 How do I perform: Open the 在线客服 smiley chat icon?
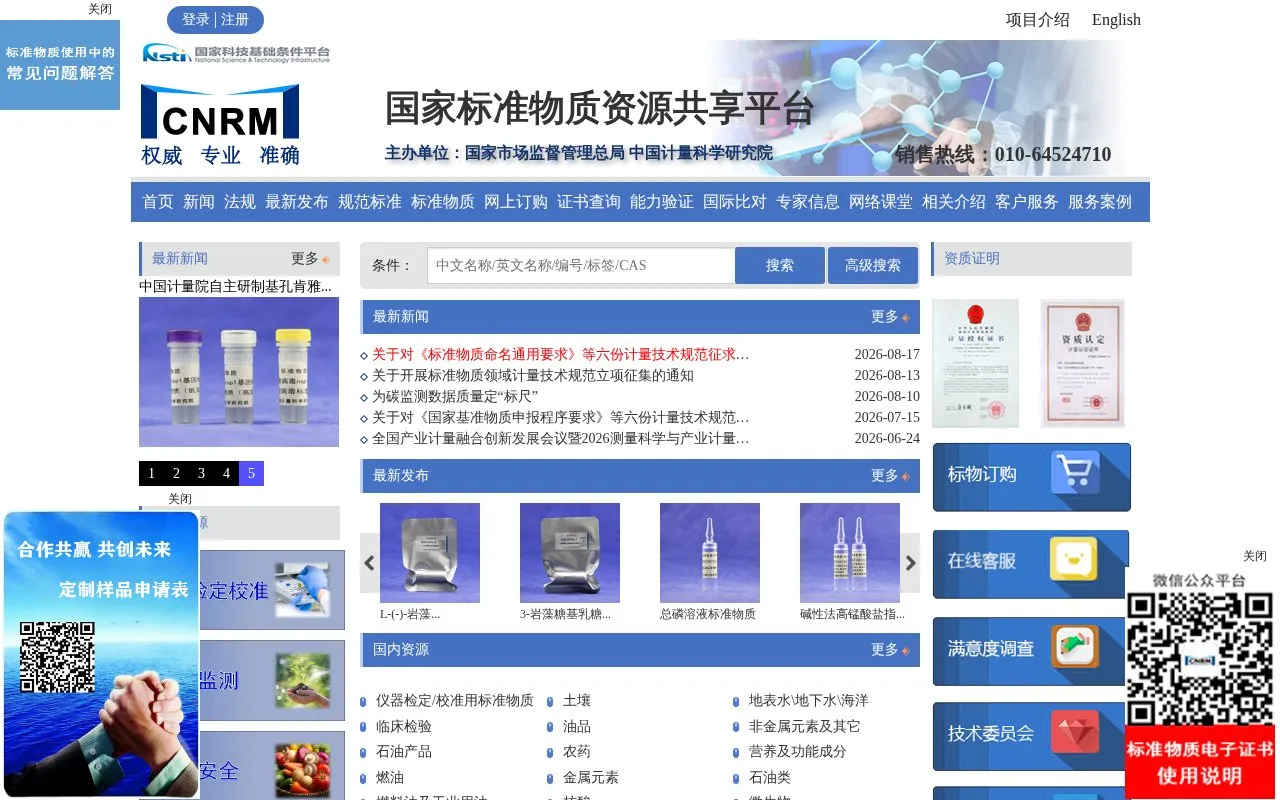pyautogui.click(x=1074, y=560)
